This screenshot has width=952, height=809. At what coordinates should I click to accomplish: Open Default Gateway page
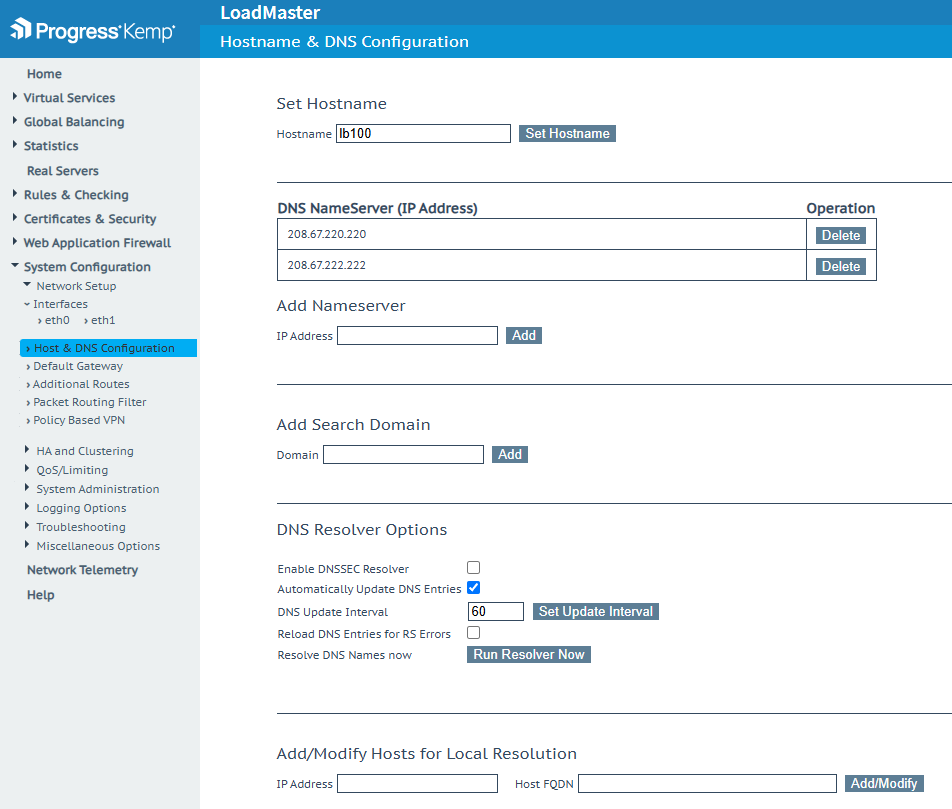[x=78, y=366]
